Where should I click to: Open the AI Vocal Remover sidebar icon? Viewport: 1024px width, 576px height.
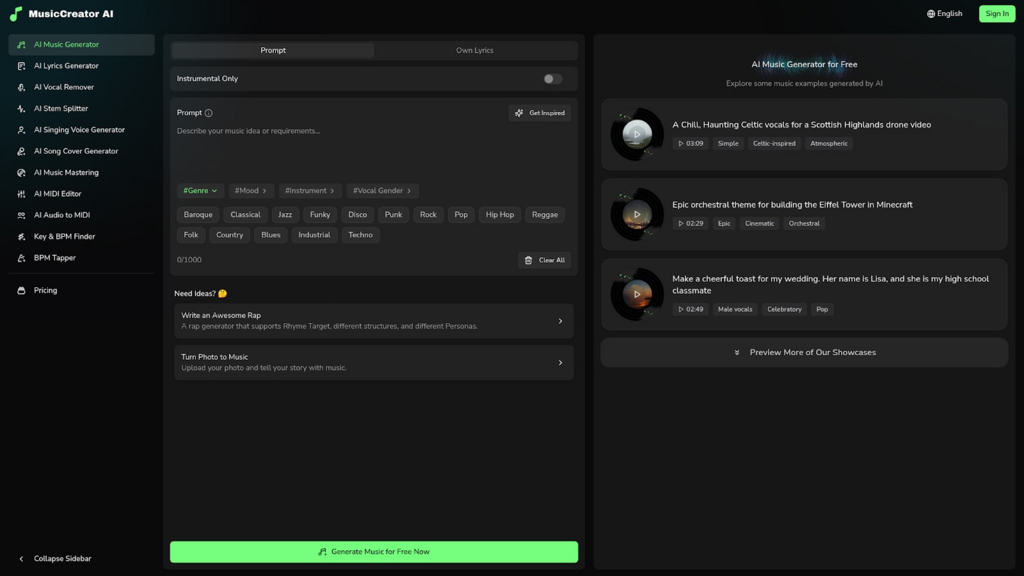21,87
